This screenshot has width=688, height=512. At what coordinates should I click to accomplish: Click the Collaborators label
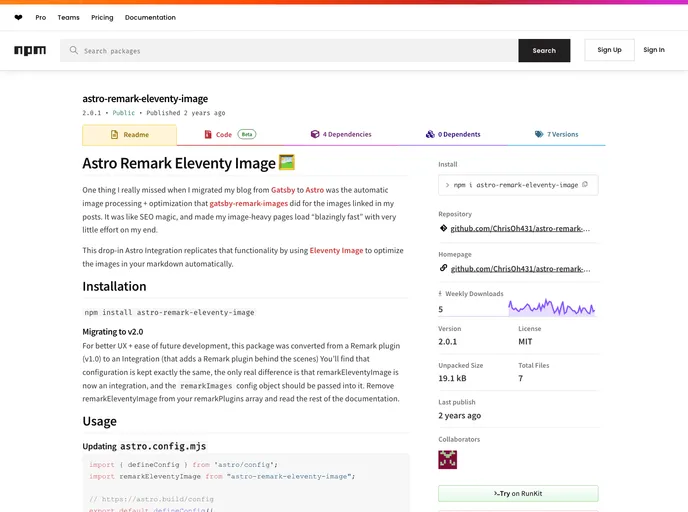[x=459, y=439]
